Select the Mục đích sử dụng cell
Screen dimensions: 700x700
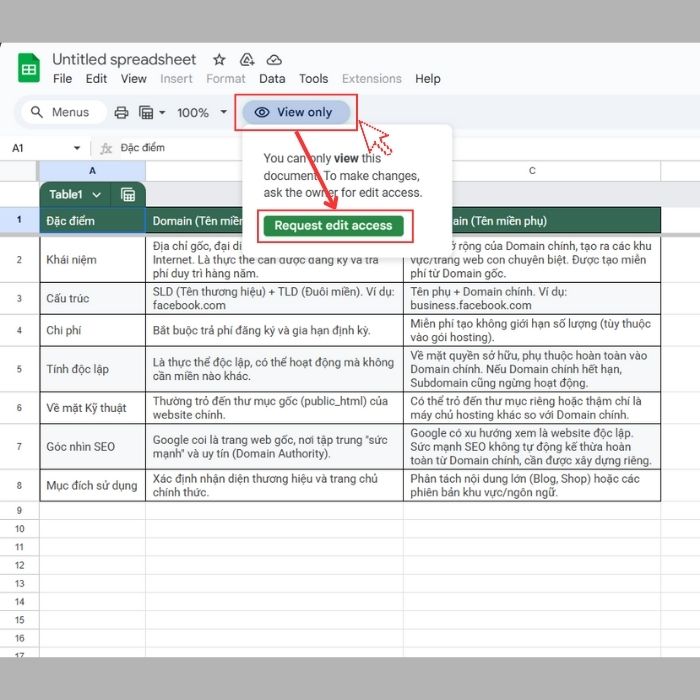tap(92, 485)
